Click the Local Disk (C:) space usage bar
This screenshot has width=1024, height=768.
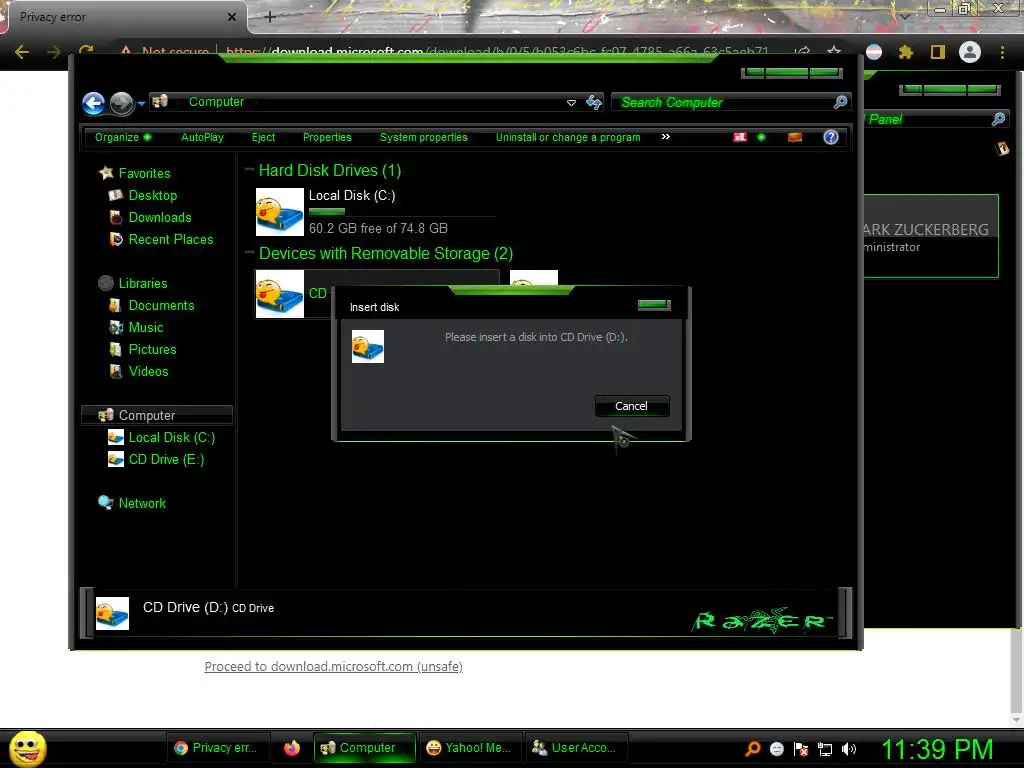[x=402, y=212]
